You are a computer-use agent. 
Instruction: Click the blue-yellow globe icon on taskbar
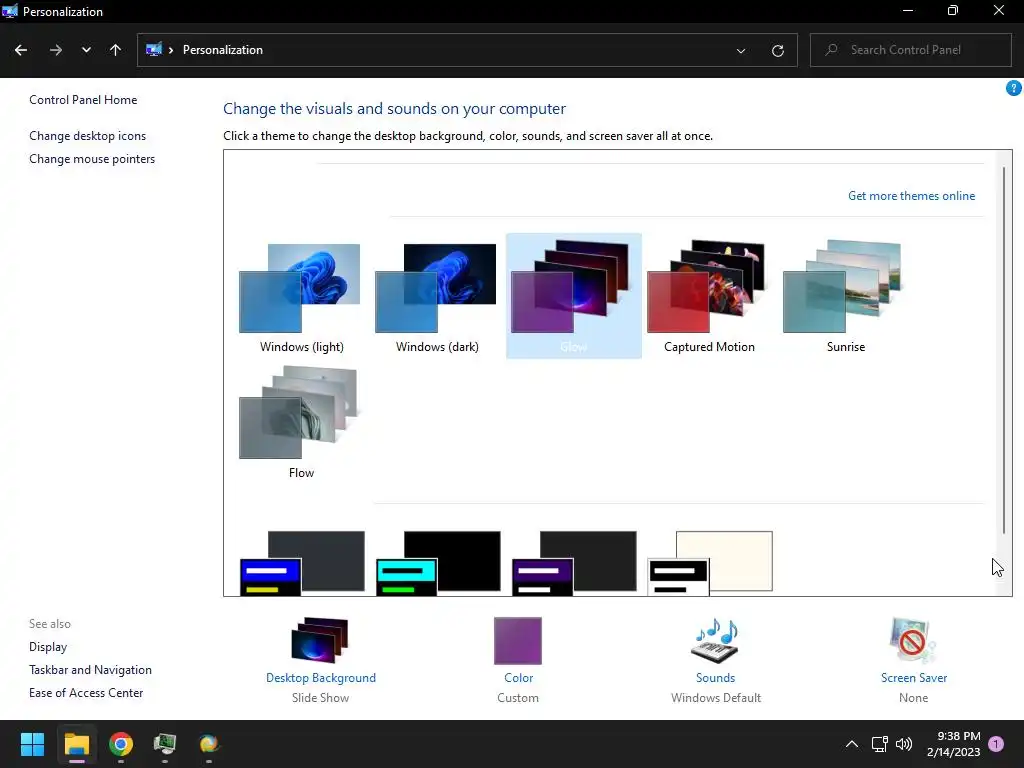[x=208, y=744]
